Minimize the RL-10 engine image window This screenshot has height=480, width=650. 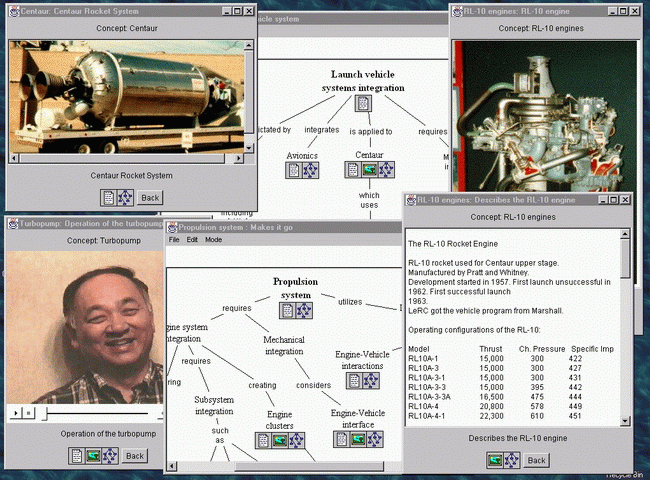[x=612, y=11]
